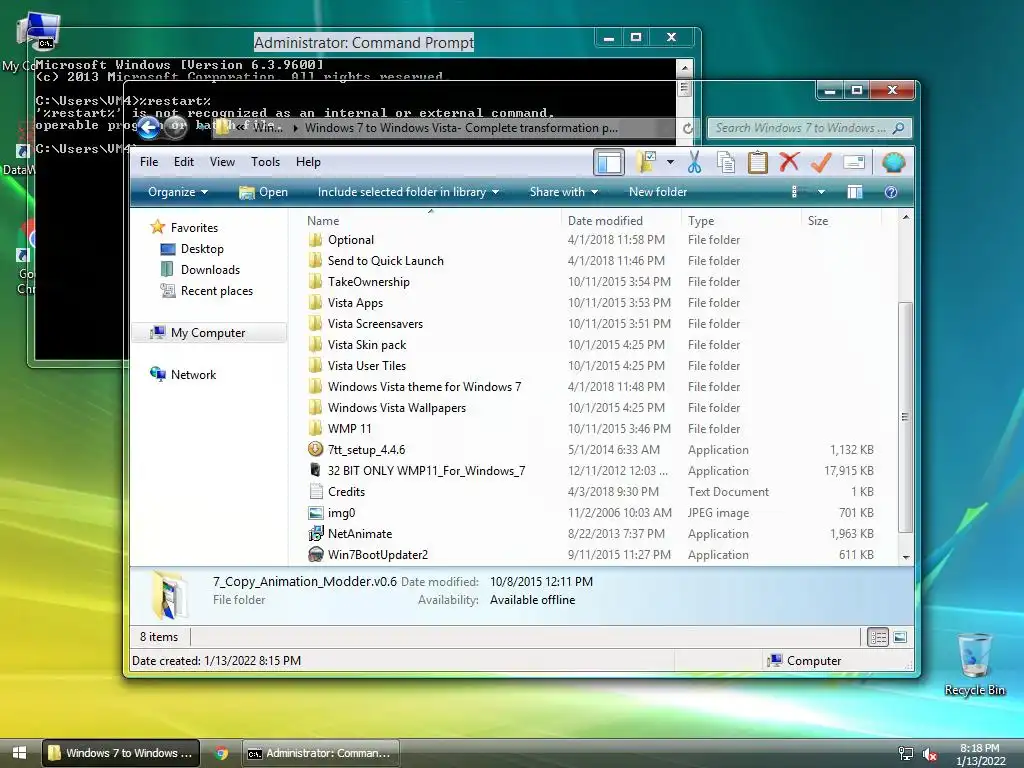
Task: Open the Windows Start button
Action: point(20,752)
